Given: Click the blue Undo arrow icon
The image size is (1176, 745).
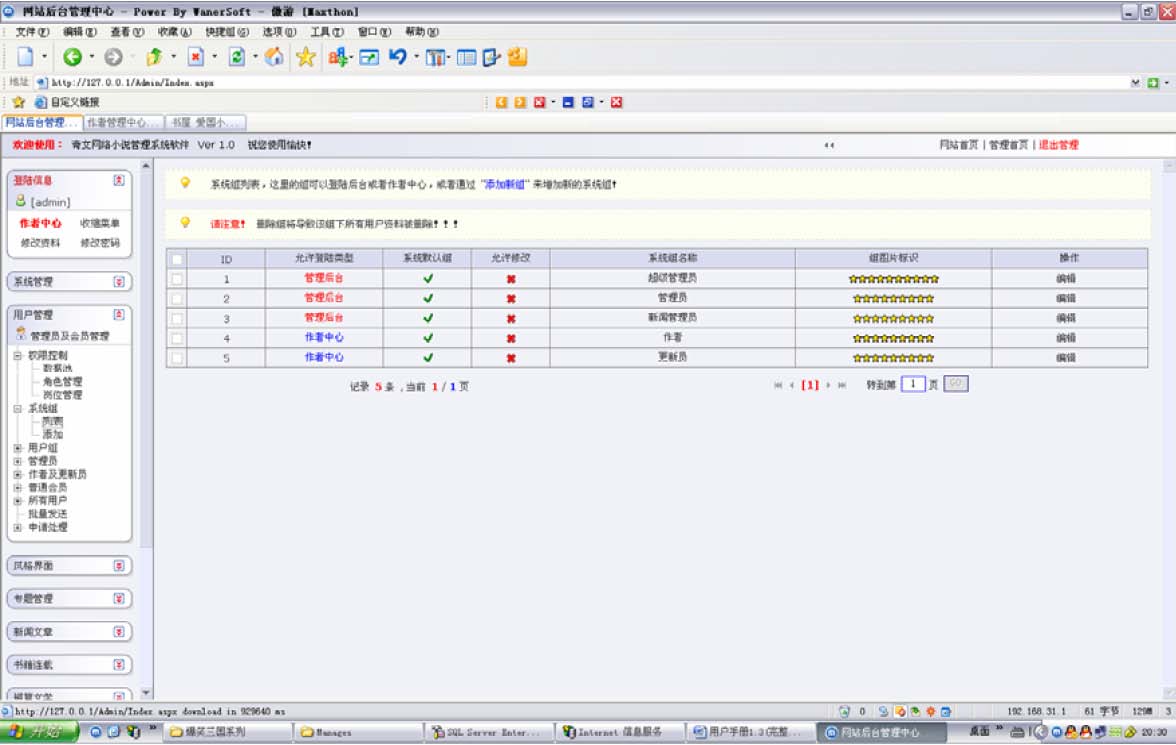Looking at the screenshot, I should pos(398,57).
